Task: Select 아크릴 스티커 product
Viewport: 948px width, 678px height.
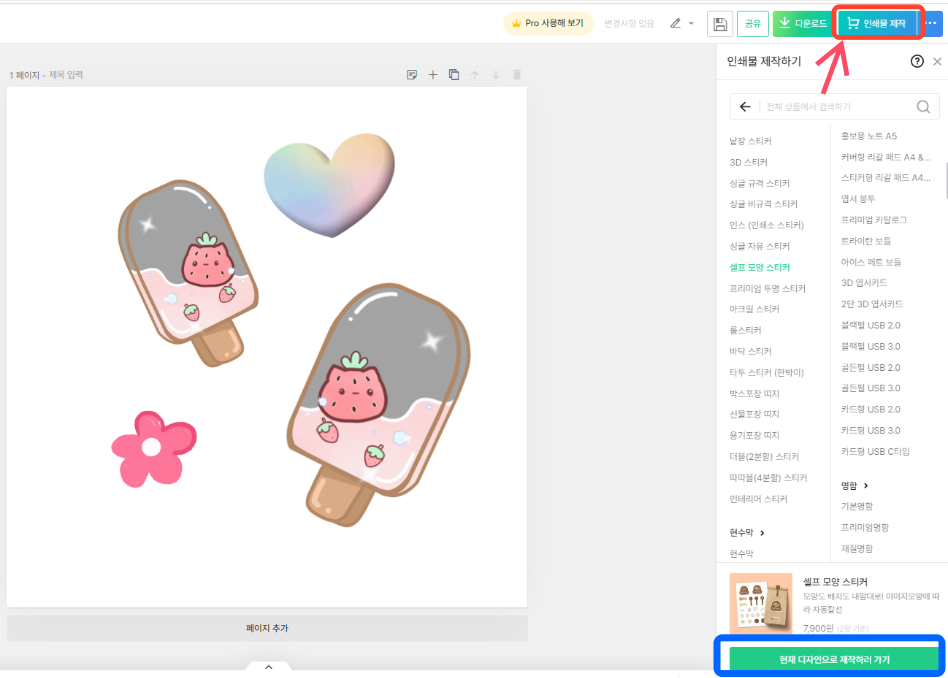Action: point(755,309)
